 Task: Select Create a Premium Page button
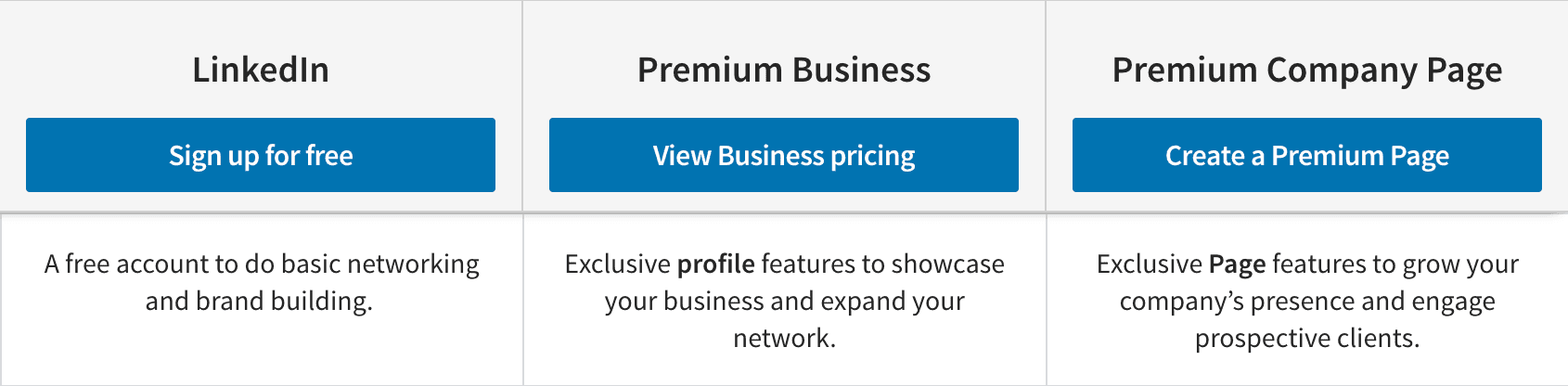(1307, 155)
